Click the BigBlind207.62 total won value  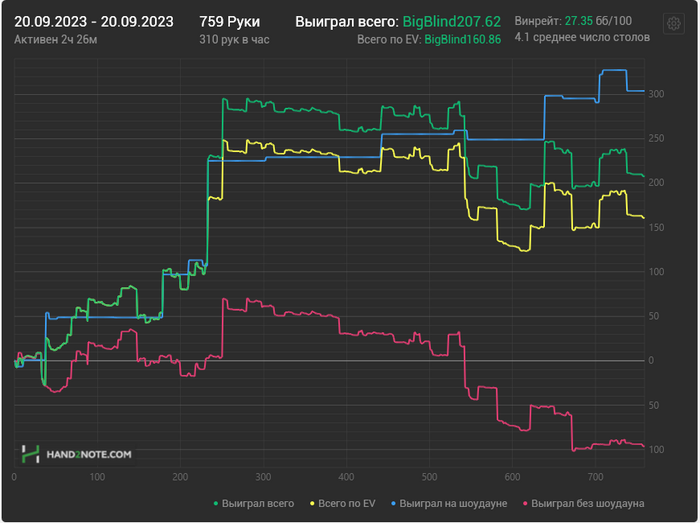point(452,21)
